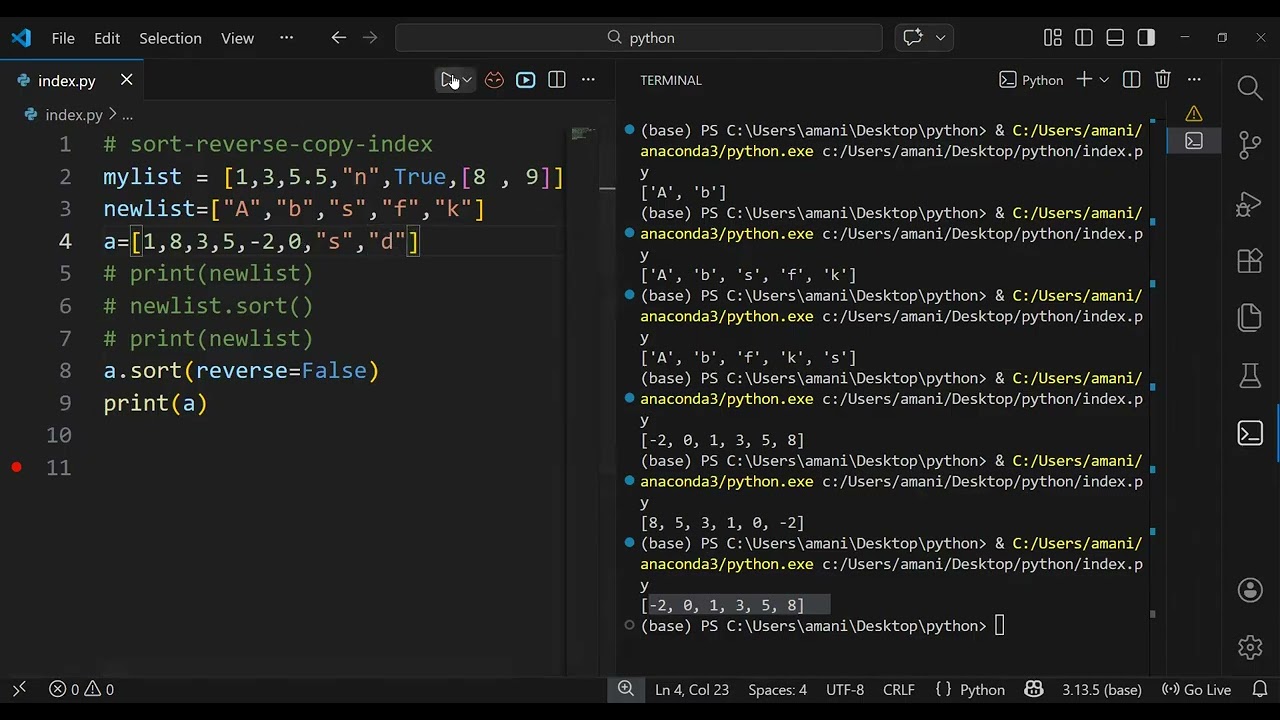This screenshot has width=1280, height=720.
Task: Go back using the navigation left arrow
Action: click(338, 38)
